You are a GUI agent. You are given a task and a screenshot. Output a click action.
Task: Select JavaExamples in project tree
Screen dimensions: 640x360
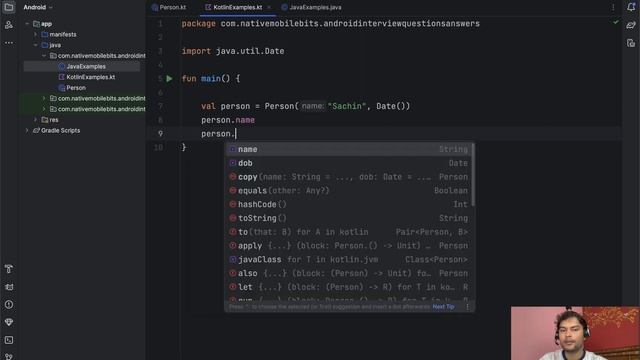pyautogui.click(x=82, y=67)
